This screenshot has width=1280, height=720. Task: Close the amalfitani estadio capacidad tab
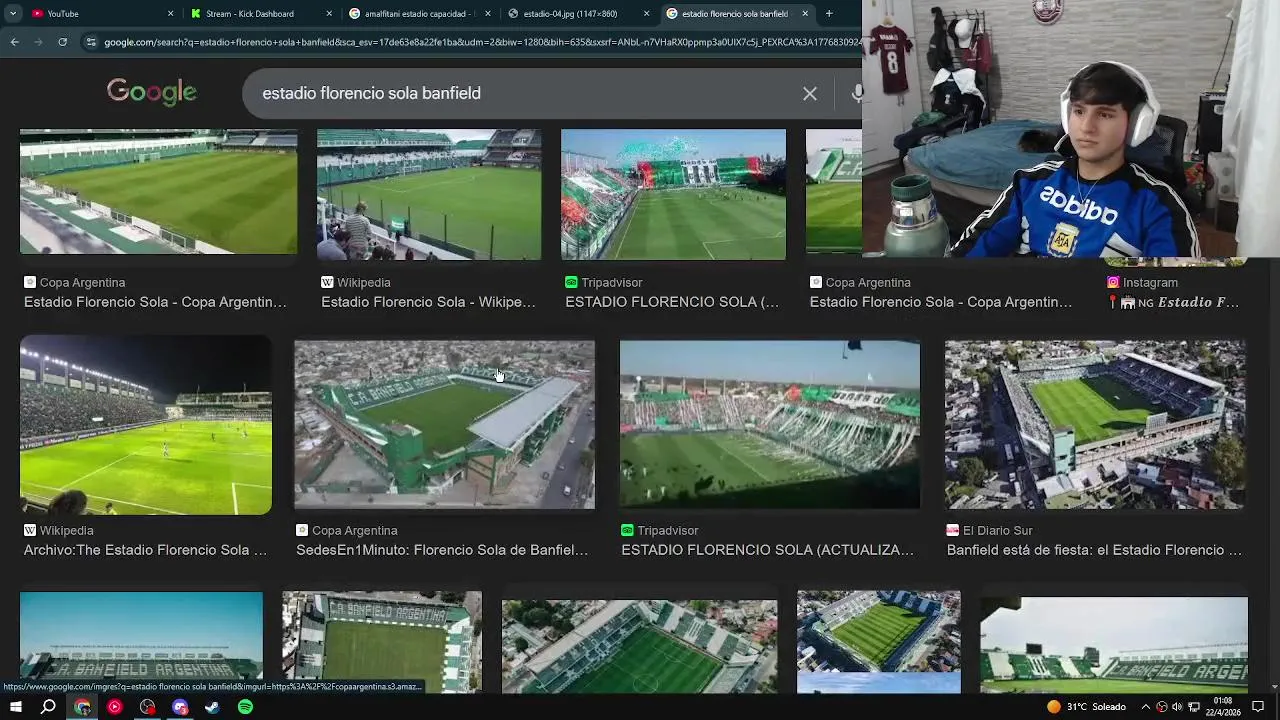[x=488, y=14]
